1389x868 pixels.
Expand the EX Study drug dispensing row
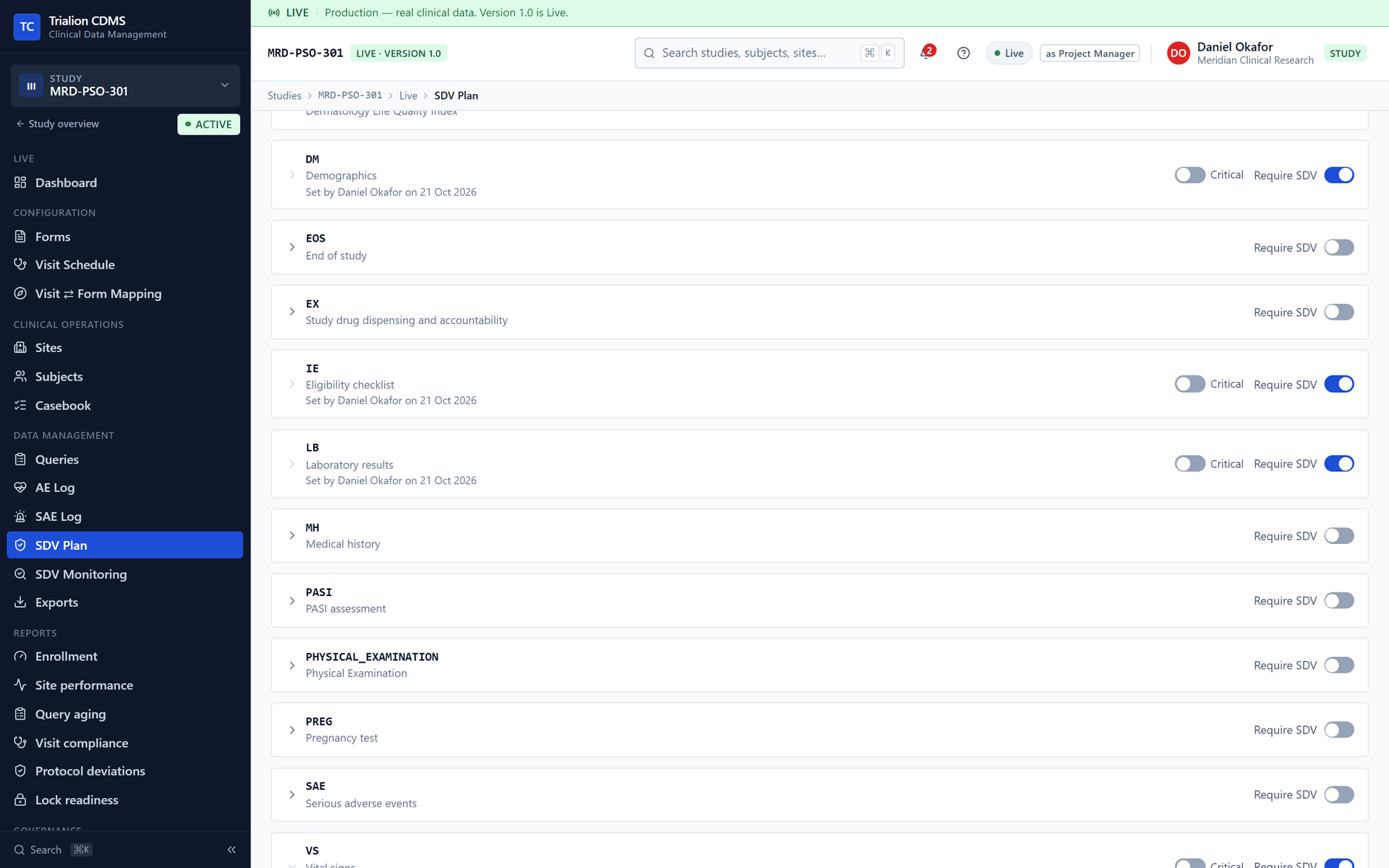(292, 312)
